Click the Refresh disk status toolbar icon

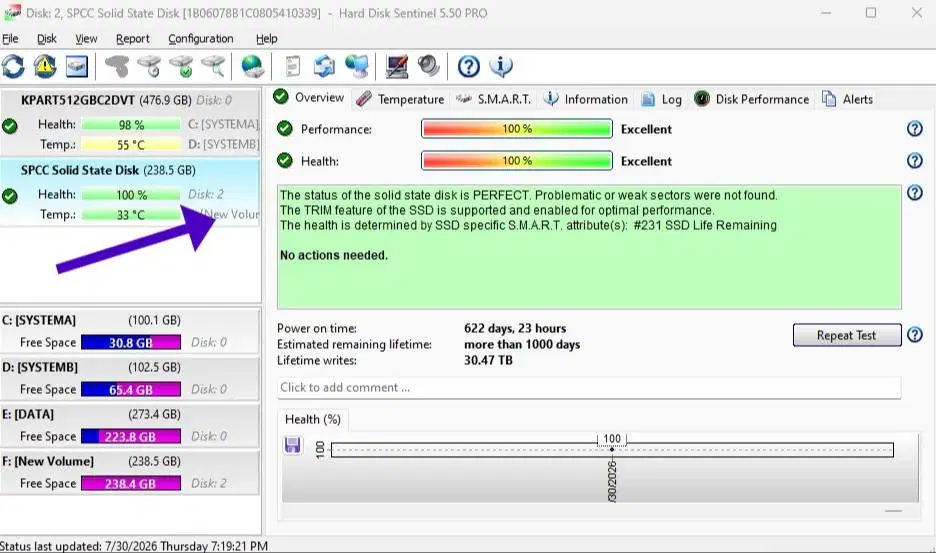coord(13,66)
